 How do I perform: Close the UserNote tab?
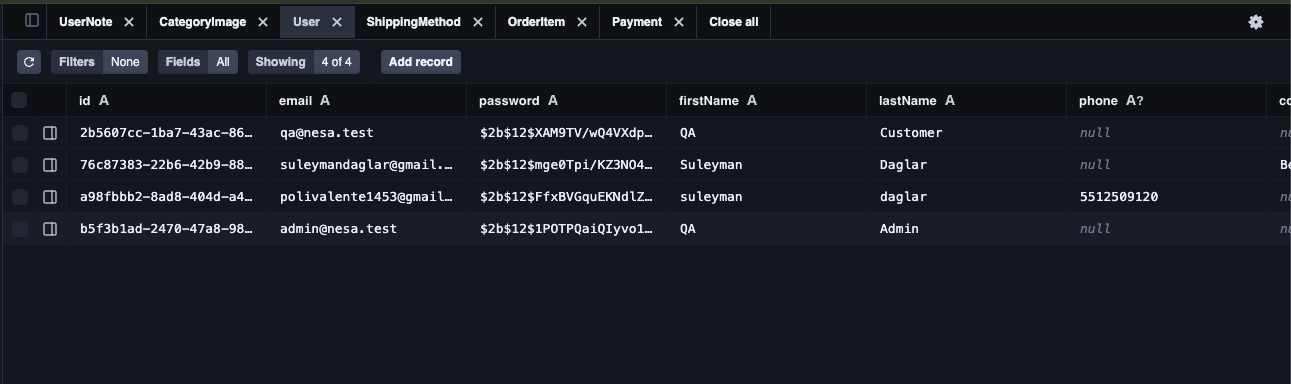(x=129, y=21)
